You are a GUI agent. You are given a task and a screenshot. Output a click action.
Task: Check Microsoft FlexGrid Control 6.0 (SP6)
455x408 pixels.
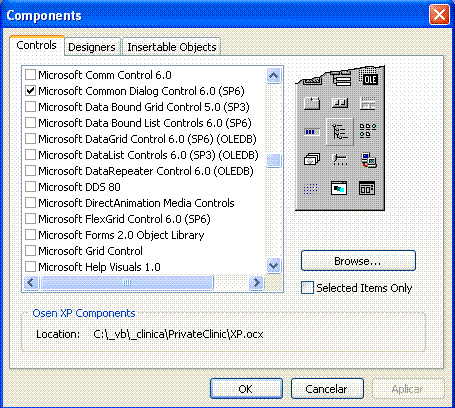point(30,219)
